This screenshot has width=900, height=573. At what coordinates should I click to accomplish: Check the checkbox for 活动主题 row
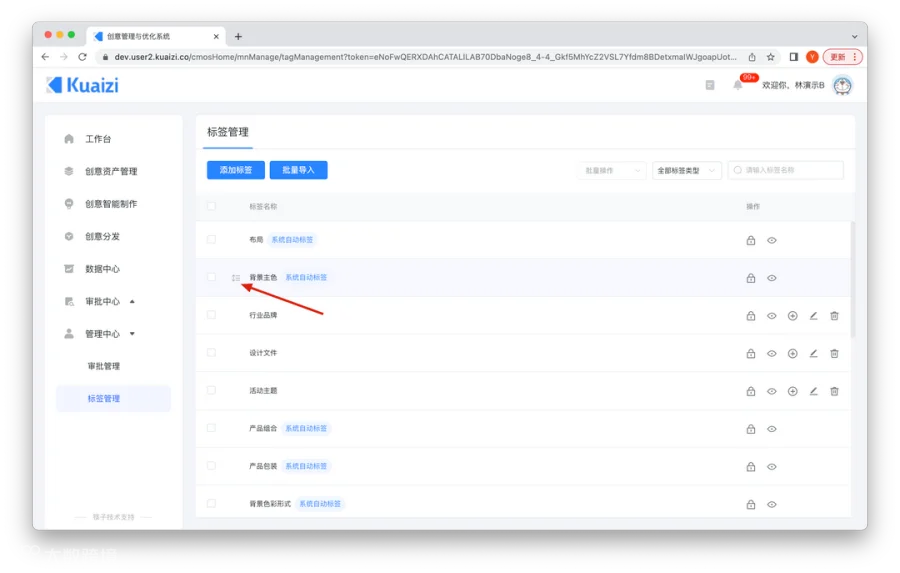[211, 390]
